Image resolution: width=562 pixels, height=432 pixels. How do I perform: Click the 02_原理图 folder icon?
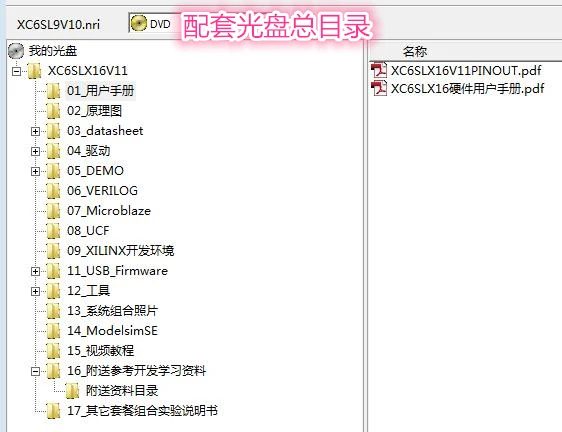[53, 111]
